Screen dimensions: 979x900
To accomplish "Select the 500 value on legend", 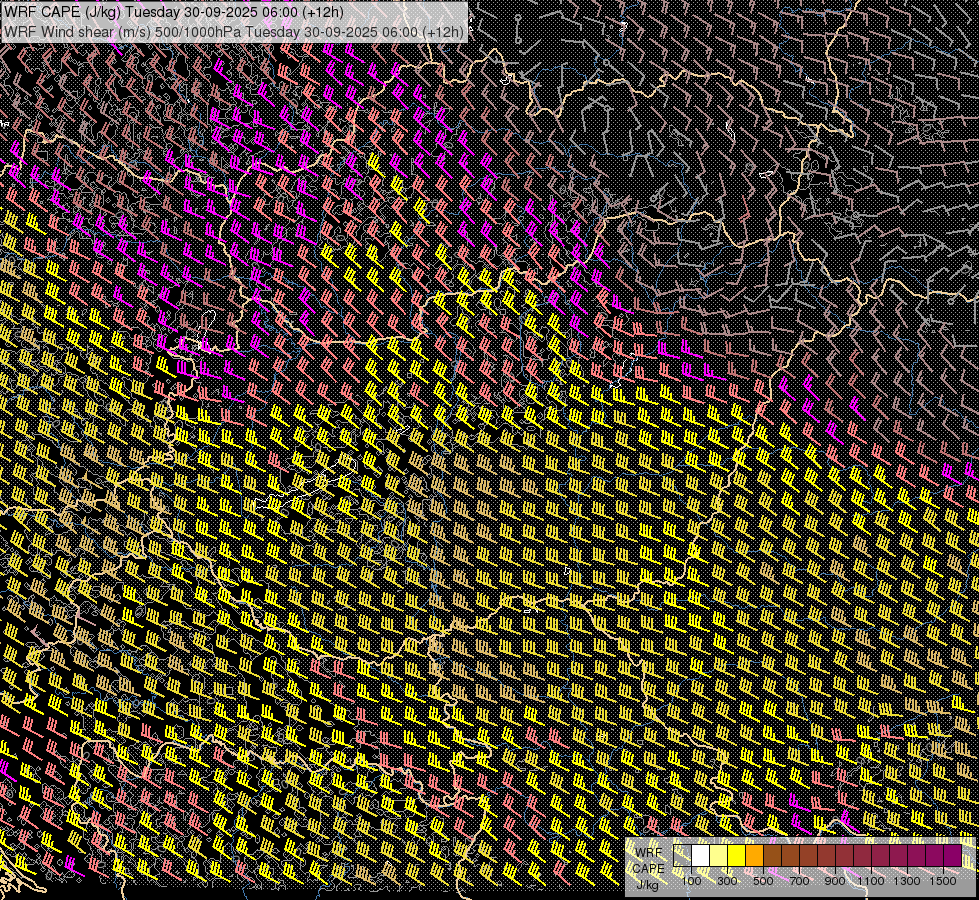I will [x=763, y=880].
